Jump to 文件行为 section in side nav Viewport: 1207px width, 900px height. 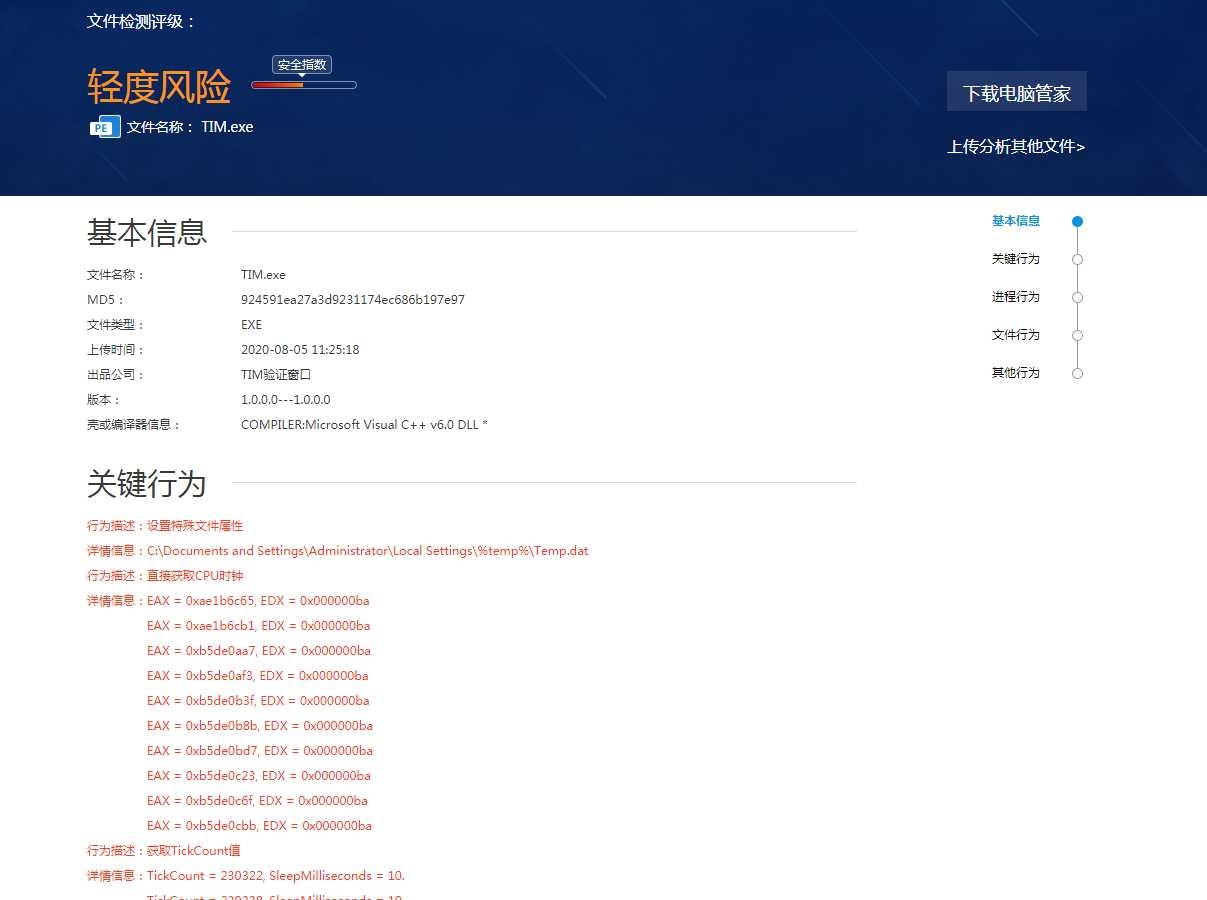1016,335
